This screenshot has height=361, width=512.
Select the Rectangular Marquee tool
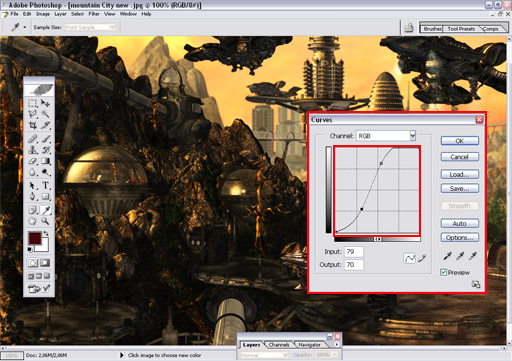32,103
